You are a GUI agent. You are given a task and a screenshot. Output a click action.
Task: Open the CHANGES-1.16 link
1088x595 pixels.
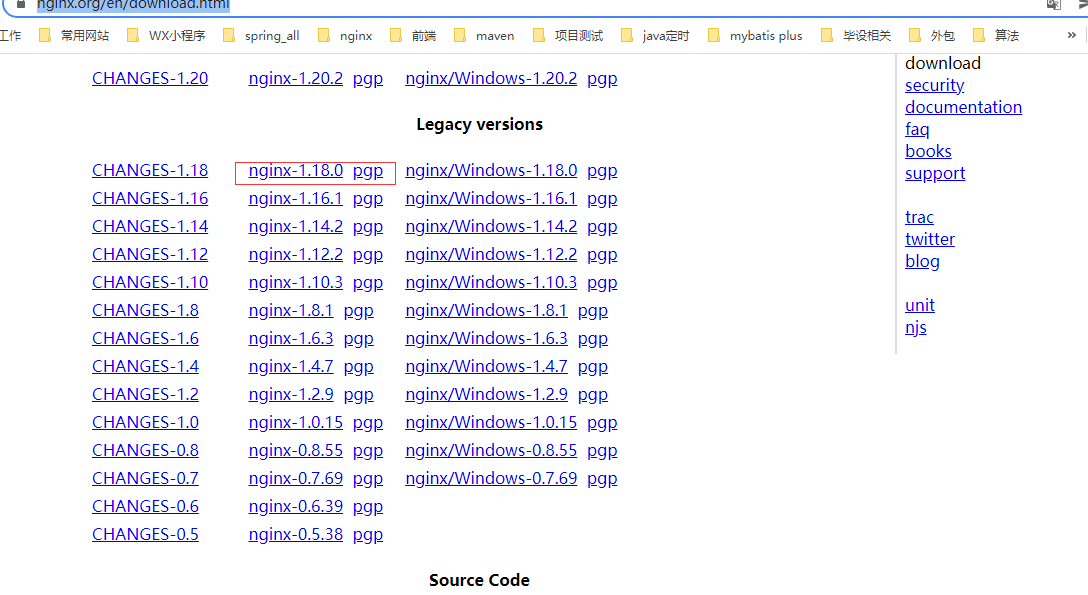[150, 198]
